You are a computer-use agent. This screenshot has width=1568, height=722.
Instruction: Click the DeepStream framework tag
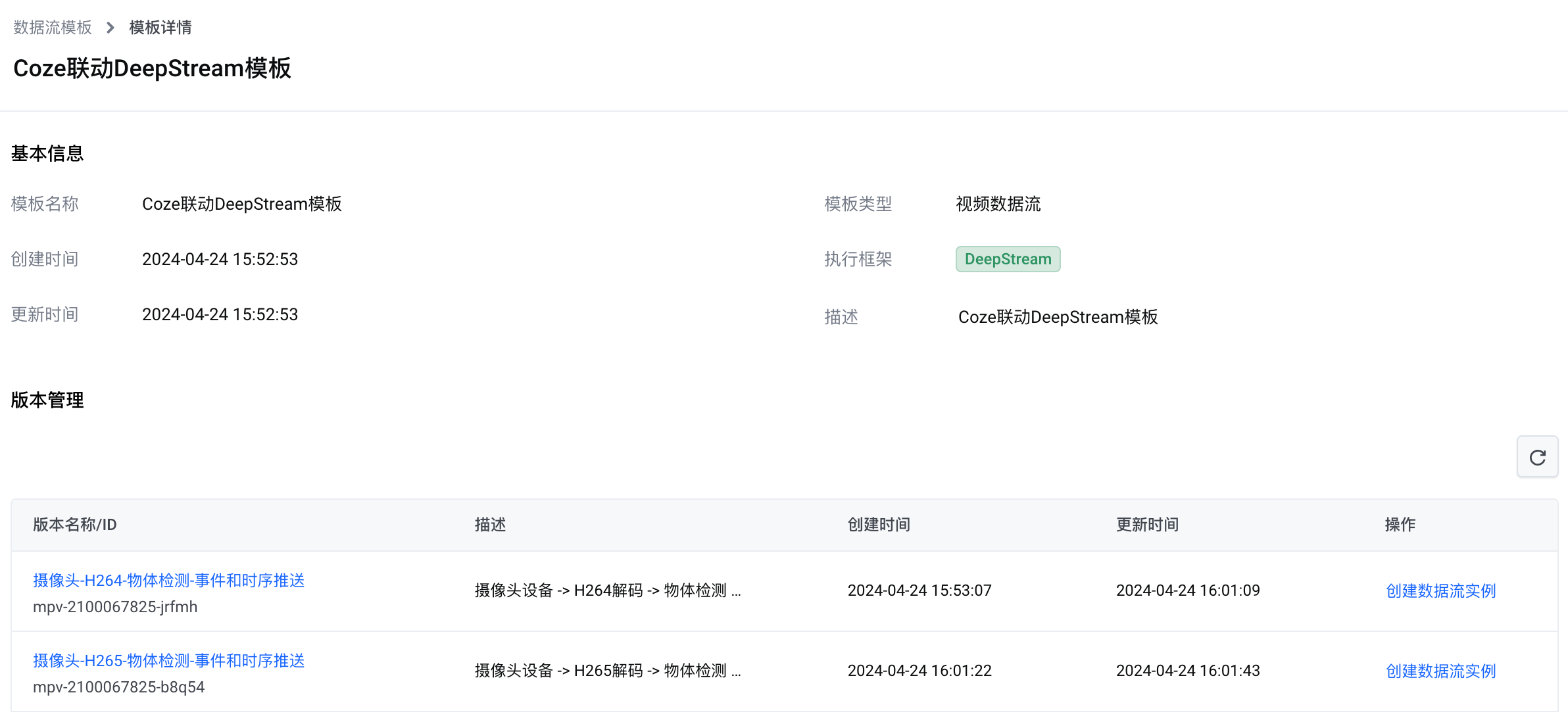click(x=1008, y=259)
